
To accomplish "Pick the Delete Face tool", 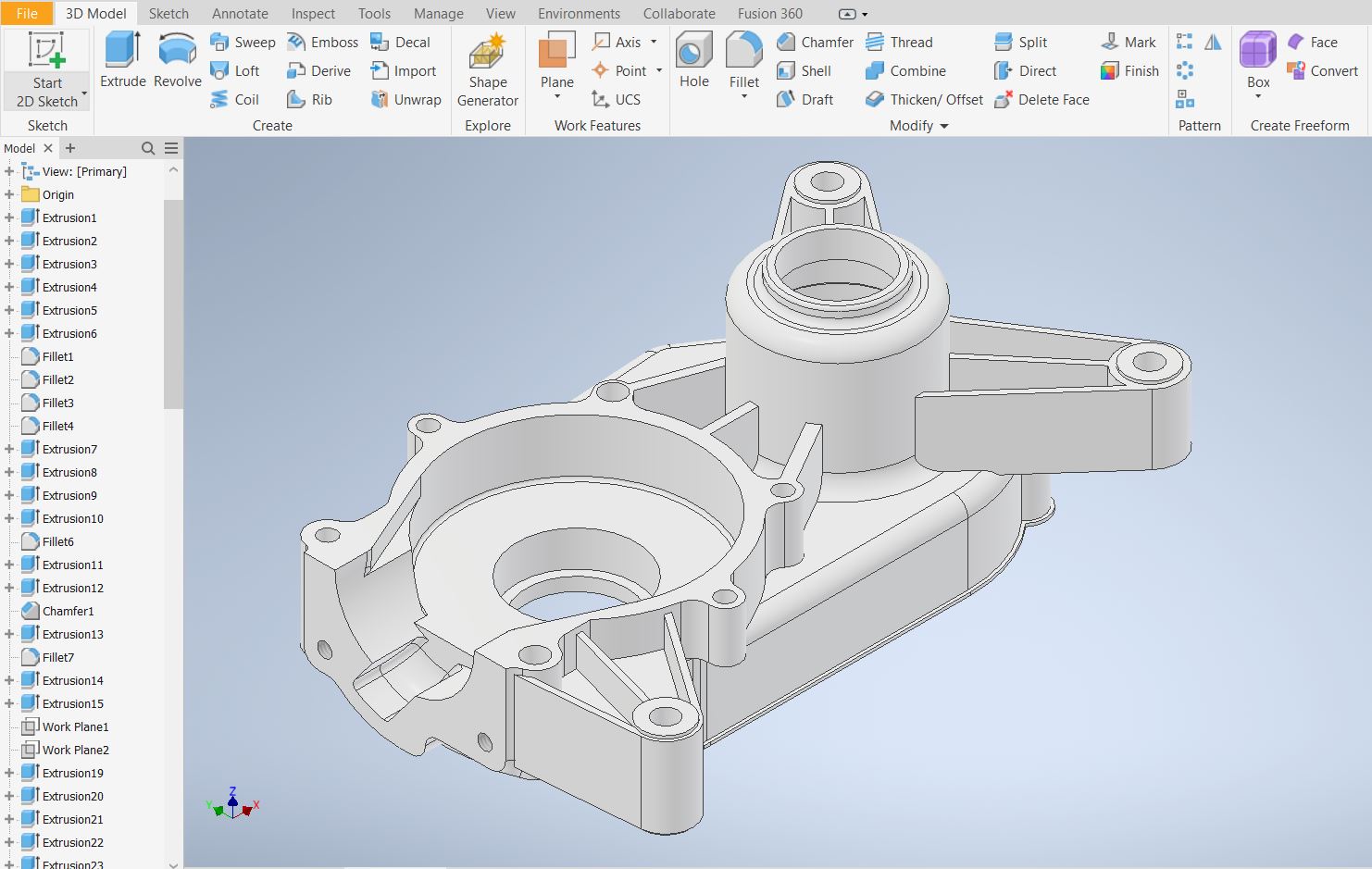I will coord(1041,100).
